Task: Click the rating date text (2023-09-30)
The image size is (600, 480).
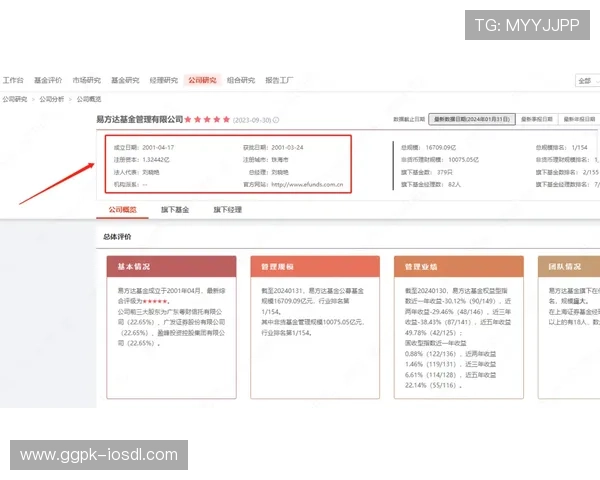Action: (x=252, y=120)
